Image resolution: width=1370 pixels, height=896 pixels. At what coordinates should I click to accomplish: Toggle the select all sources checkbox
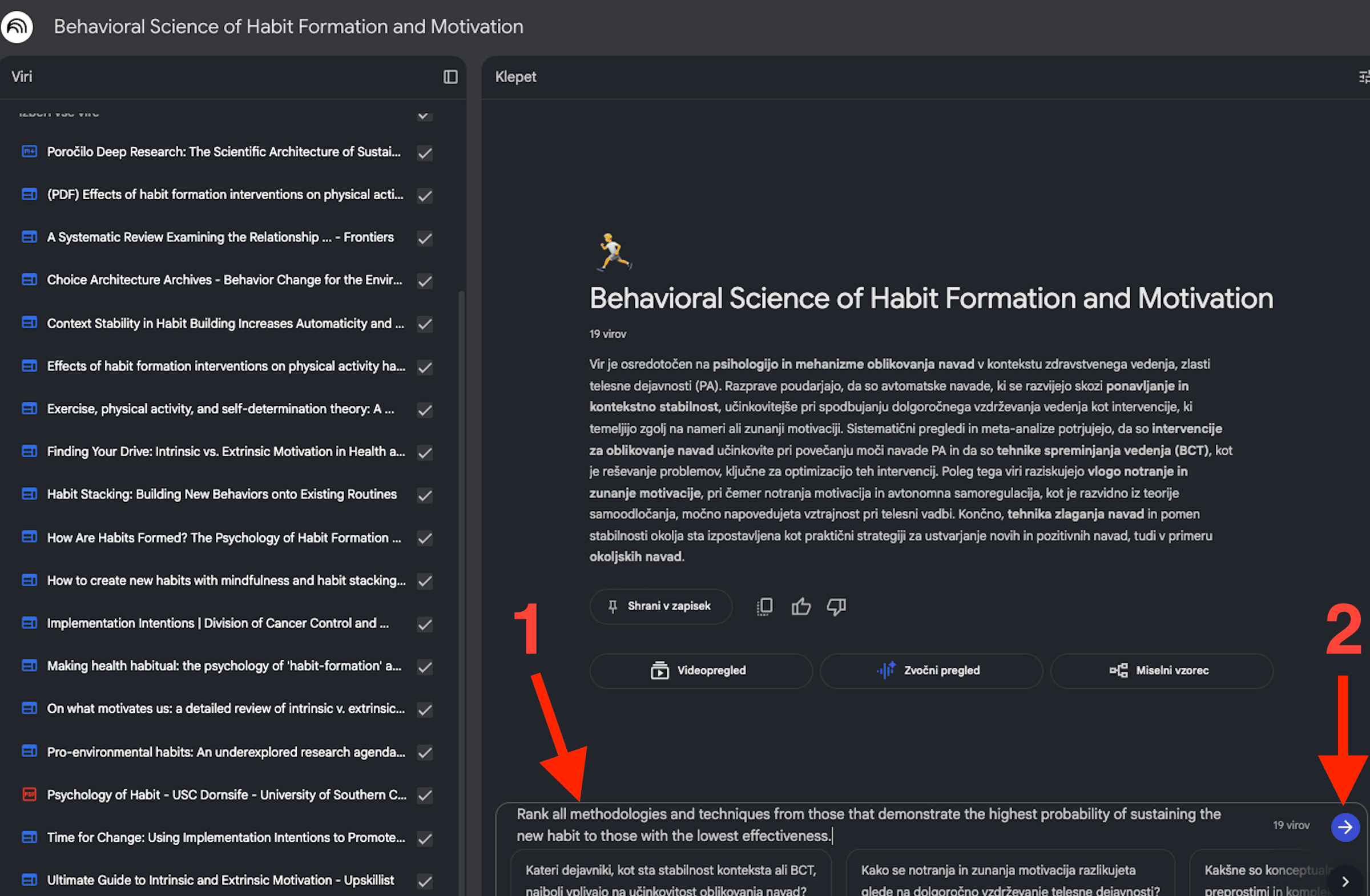tap(424, 115)
